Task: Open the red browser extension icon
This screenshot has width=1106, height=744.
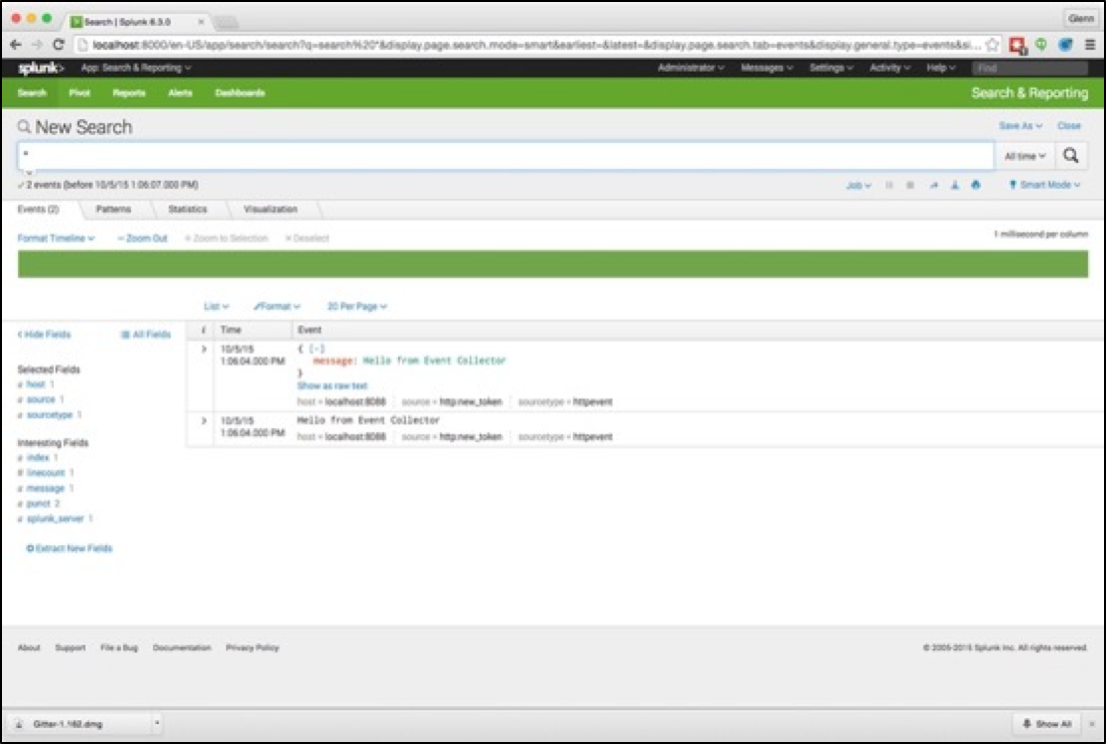Action: tap(1017, 45)
